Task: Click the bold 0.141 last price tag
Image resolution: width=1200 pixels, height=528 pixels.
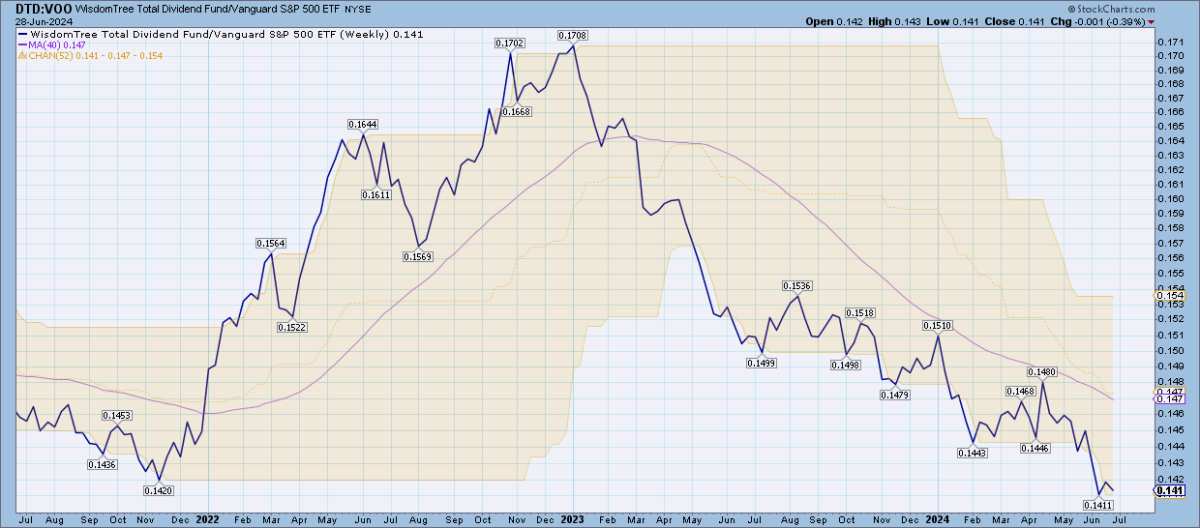Action: click(1171, 491)
